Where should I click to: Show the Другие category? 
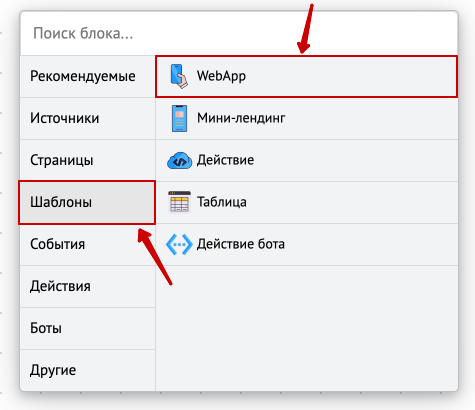[x=88, y=370]
